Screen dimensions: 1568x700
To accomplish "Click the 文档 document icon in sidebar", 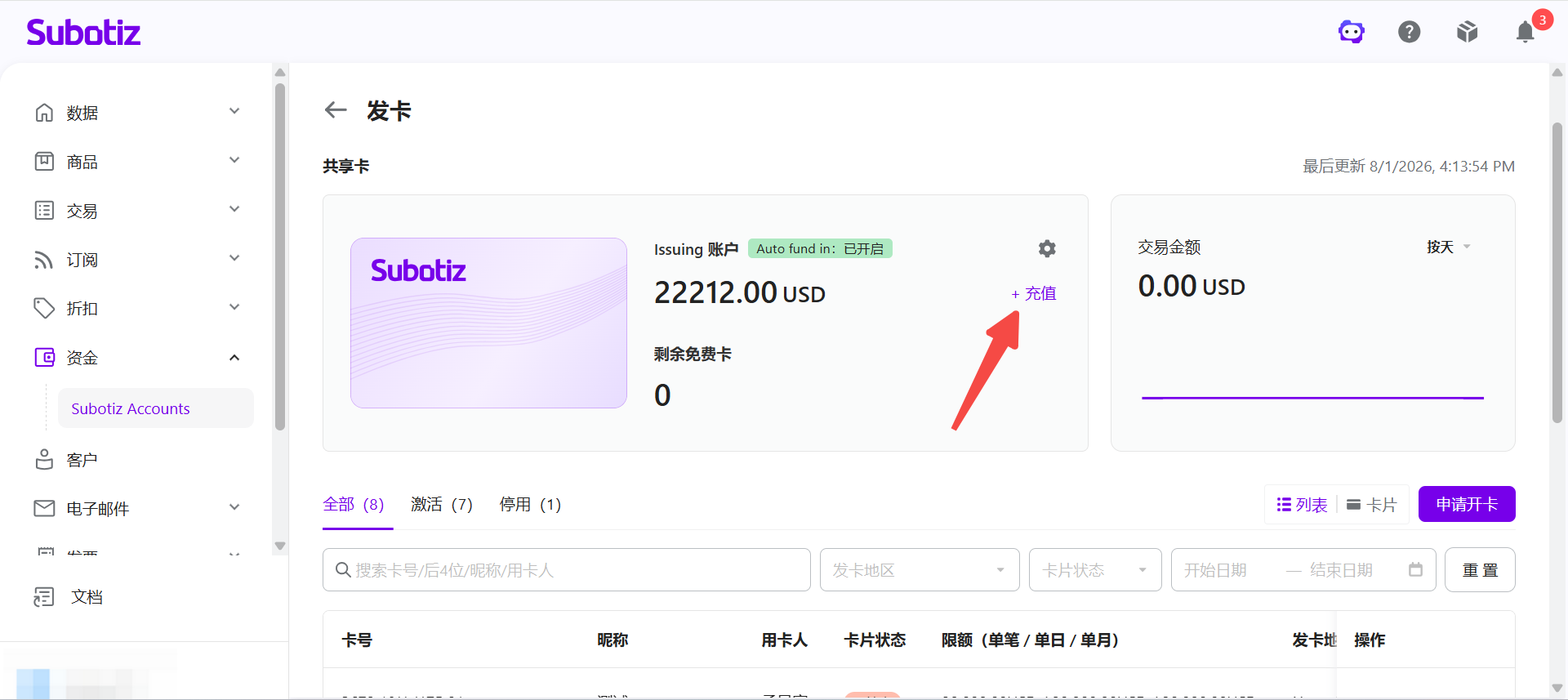I will pos(44,597).
